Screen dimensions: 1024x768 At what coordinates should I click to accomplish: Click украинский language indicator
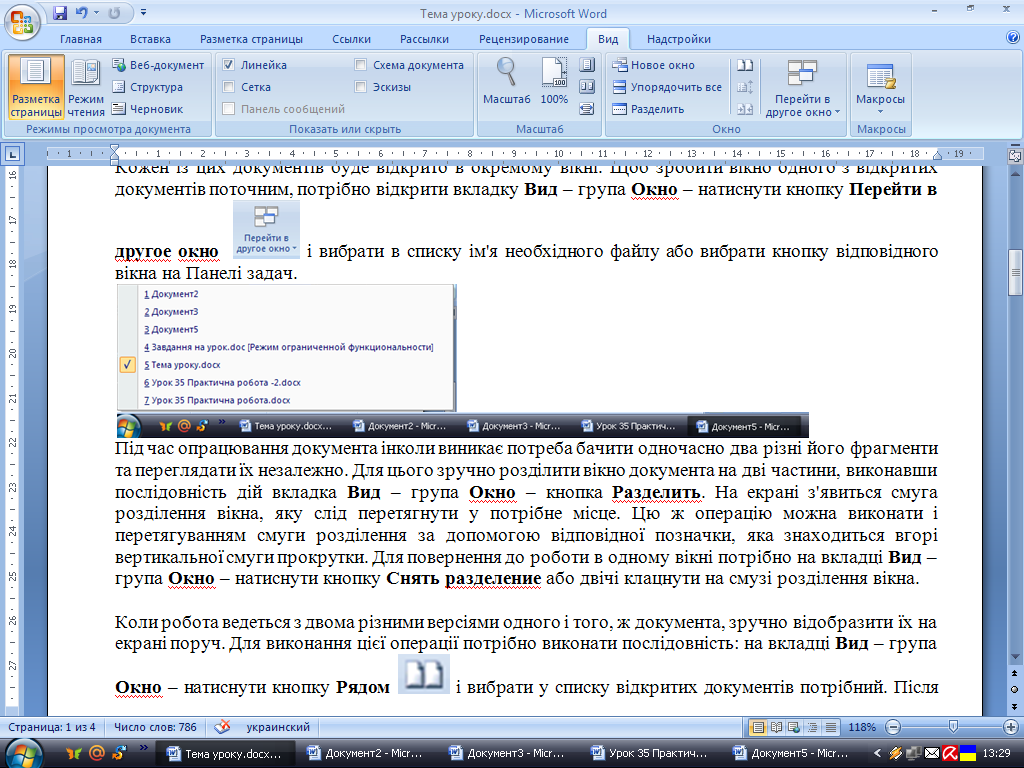[278, 727]
